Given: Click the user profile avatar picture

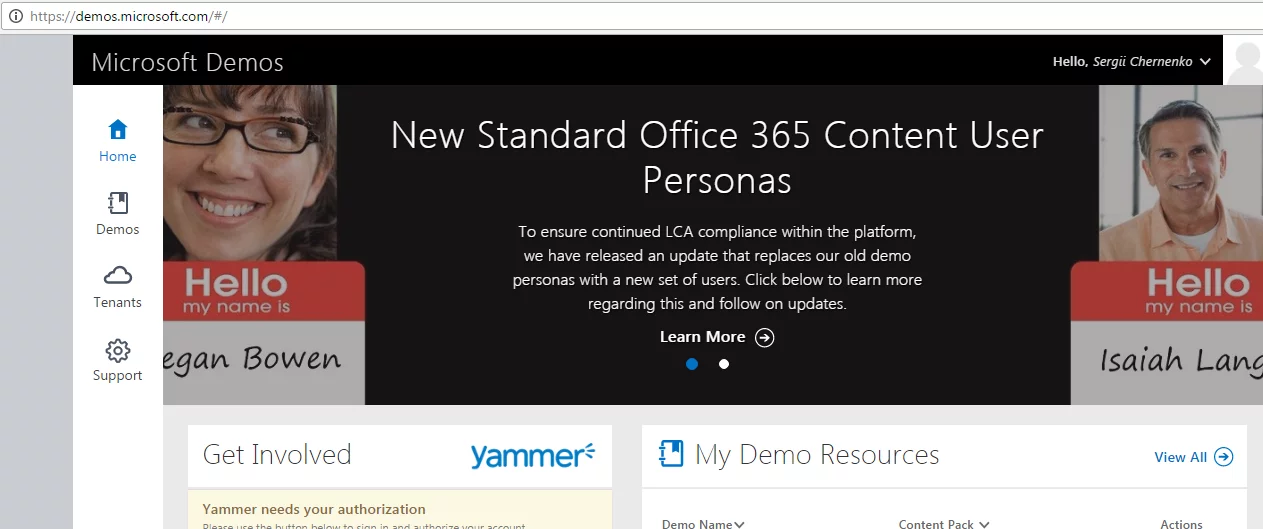Looking at the screenshot, I should click(1244, 62).
